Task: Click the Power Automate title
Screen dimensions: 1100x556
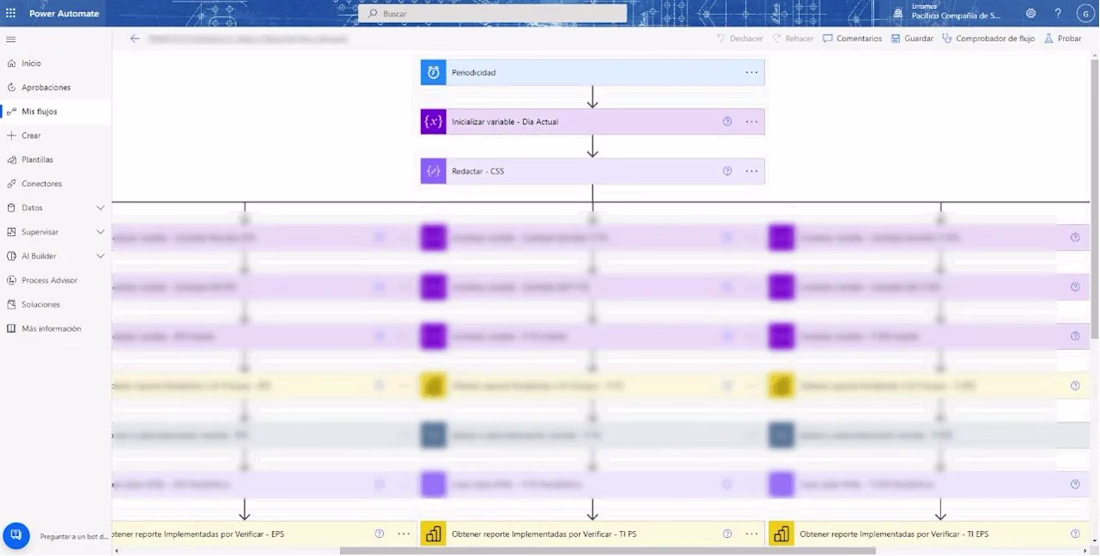Action: click(64, 13)
